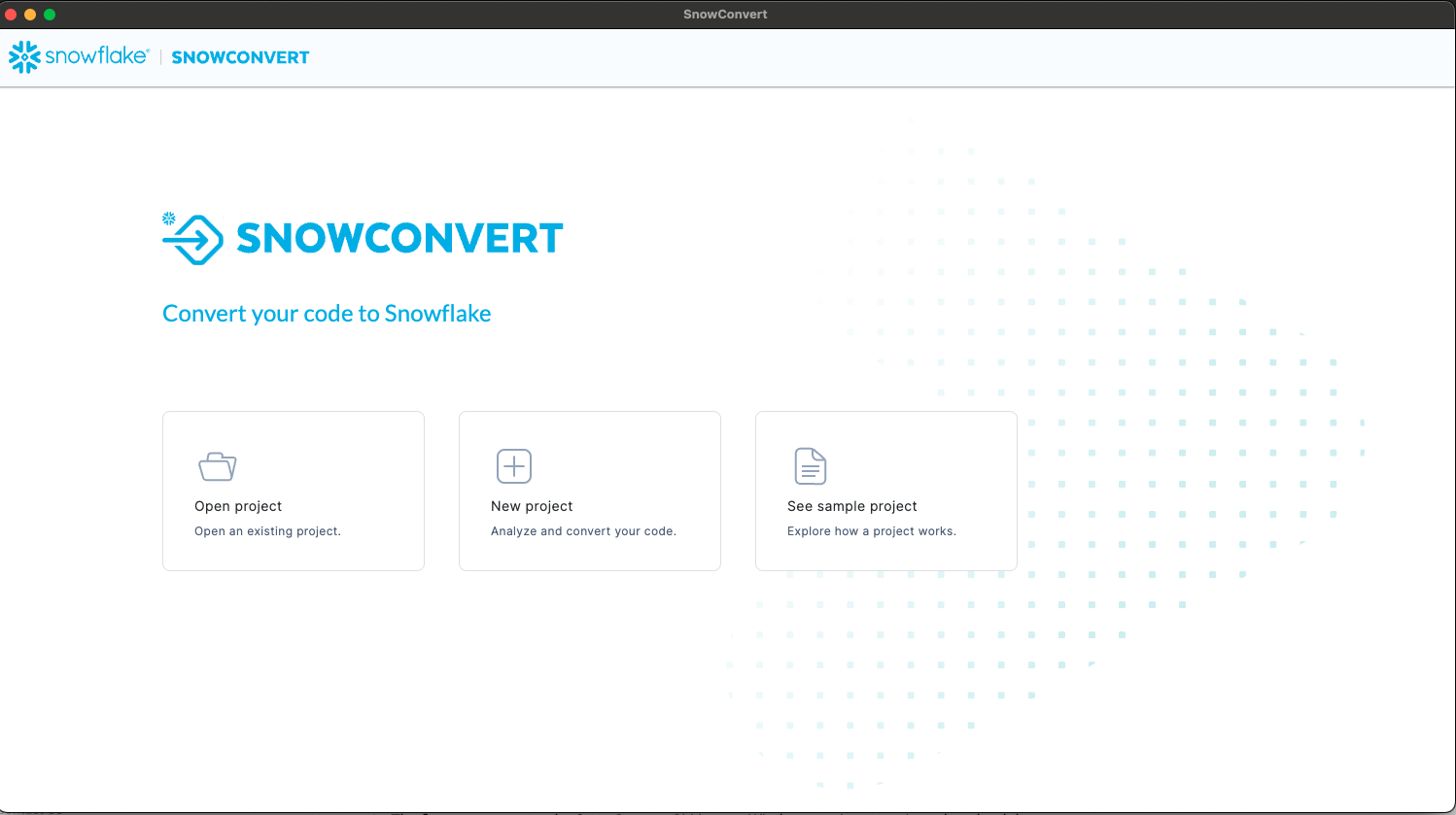Click the SnowConvert window title bar

coord(725,14)
